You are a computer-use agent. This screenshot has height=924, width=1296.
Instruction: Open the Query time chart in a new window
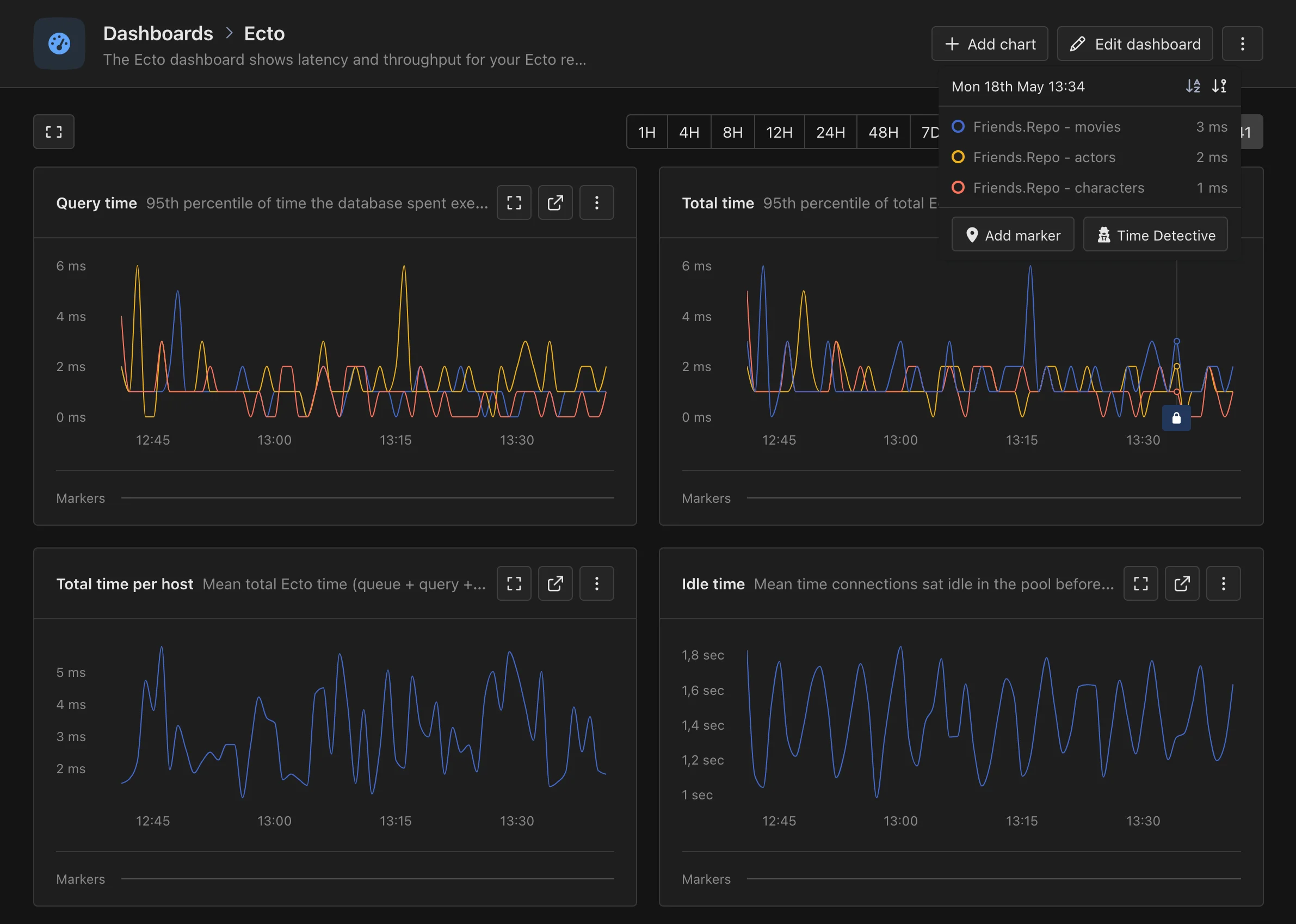click(x=556, y=202)
